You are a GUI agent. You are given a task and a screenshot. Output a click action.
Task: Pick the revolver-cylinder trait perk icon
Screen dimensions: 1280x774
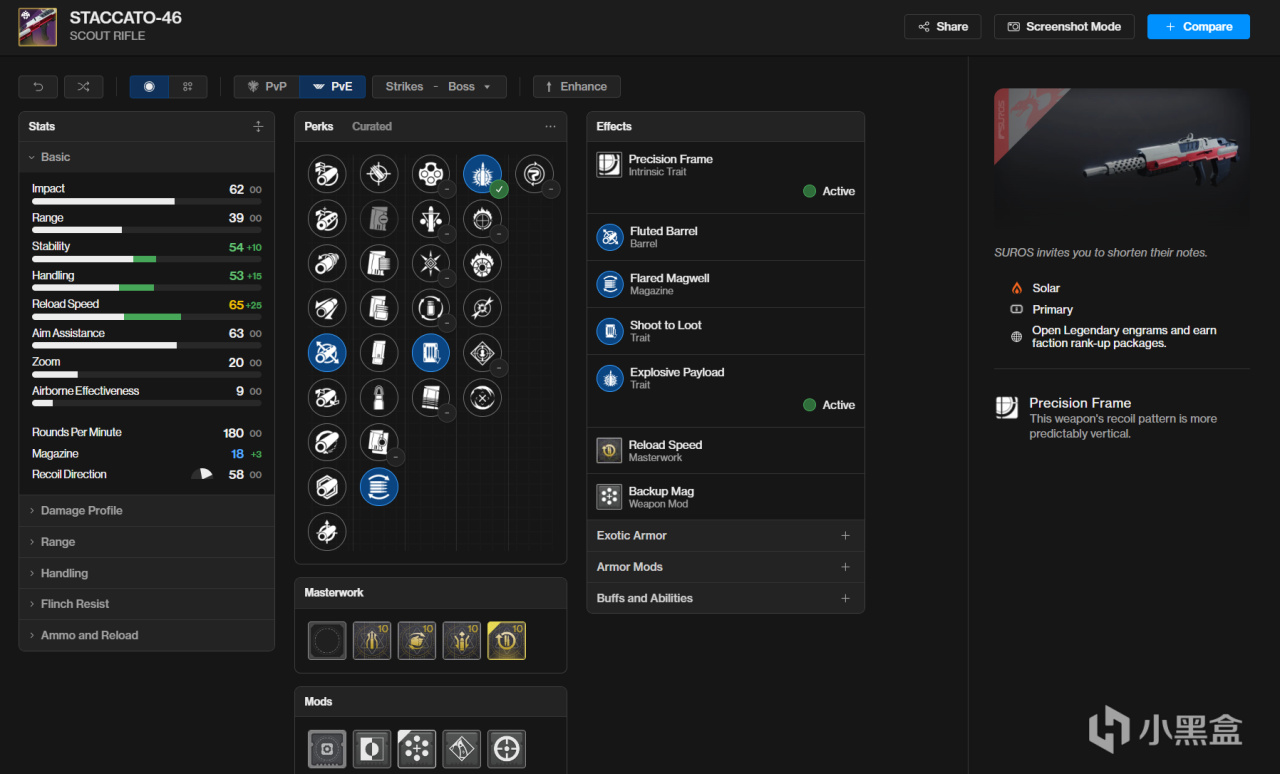tap(431, 174)
